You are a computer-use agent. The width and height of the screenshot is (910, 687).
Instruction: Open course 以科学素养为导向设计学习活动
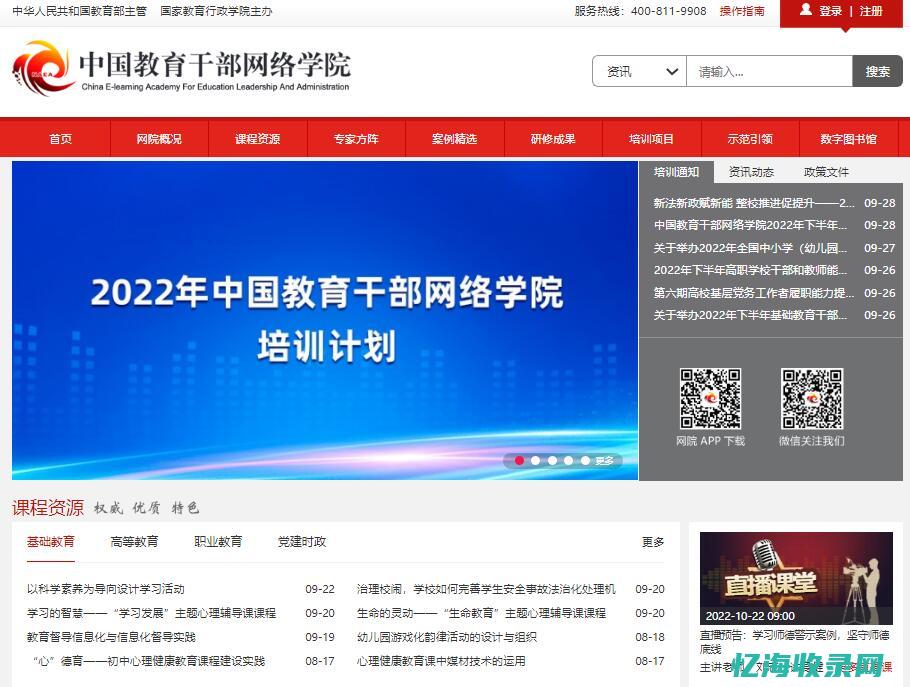pos(106,589)
